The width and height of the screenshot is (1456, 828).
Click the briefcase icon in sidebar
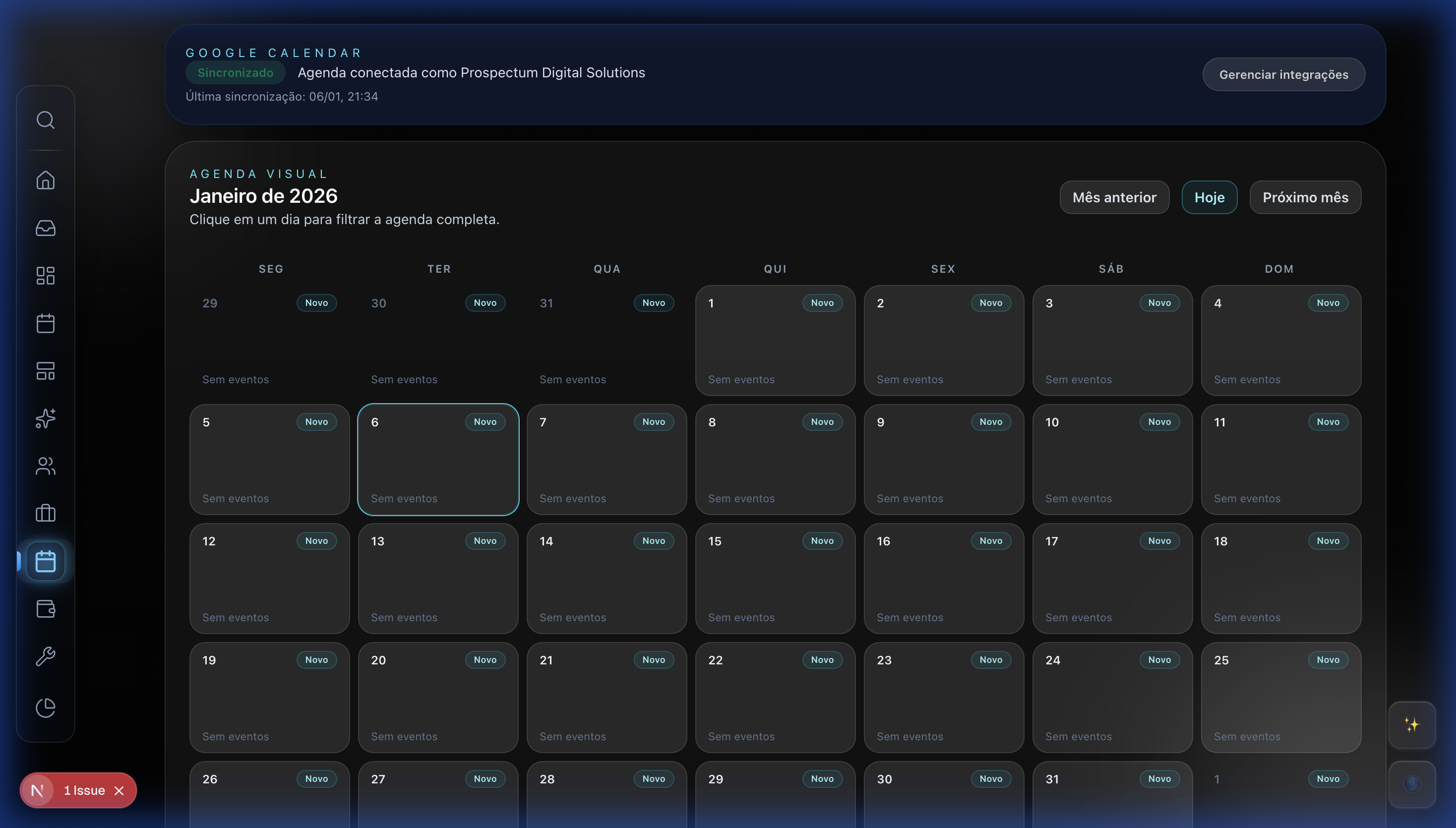[46, 514]
